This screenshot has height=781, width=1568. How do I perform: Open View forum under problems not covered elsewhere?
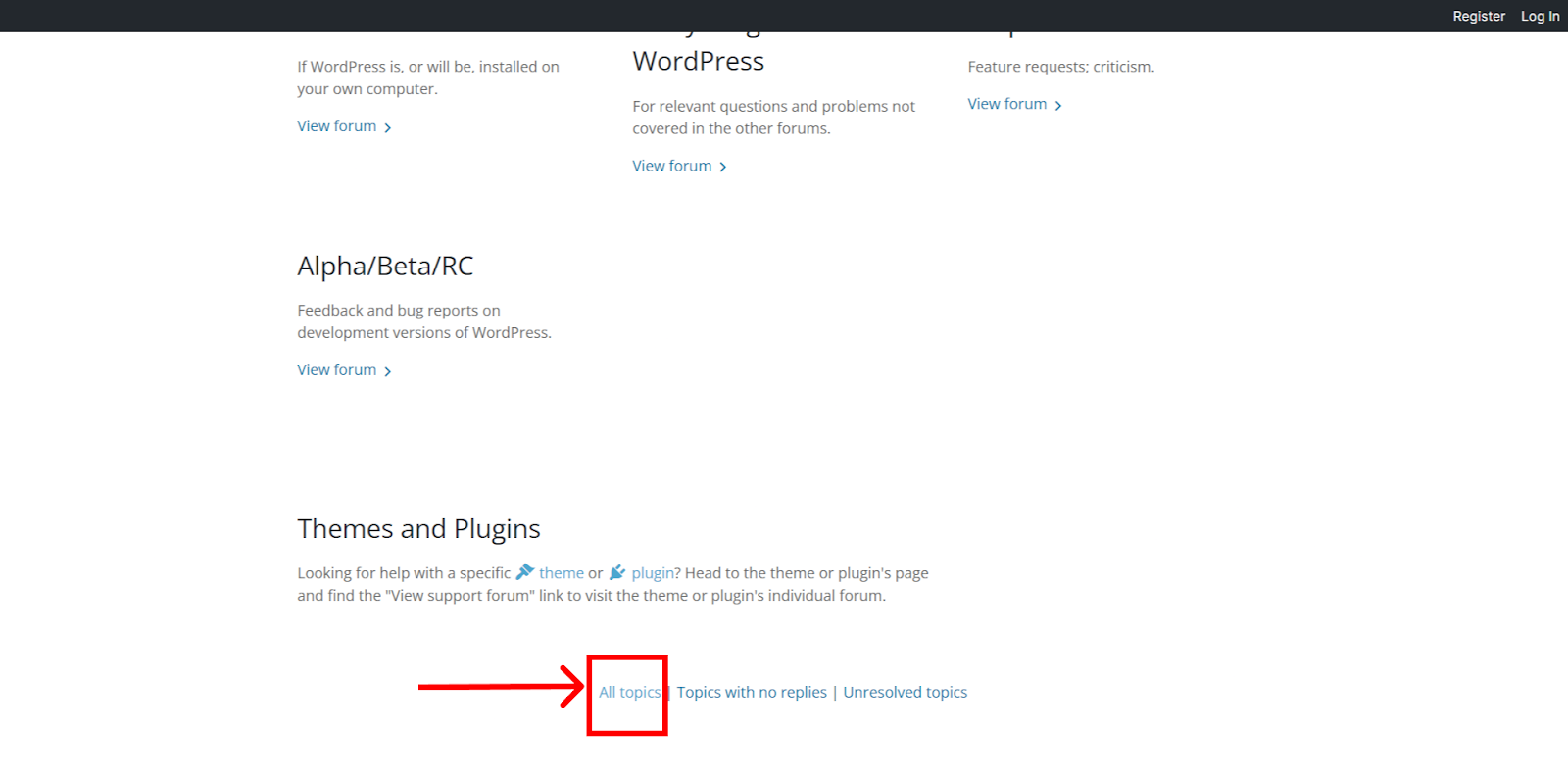point(680,166)
